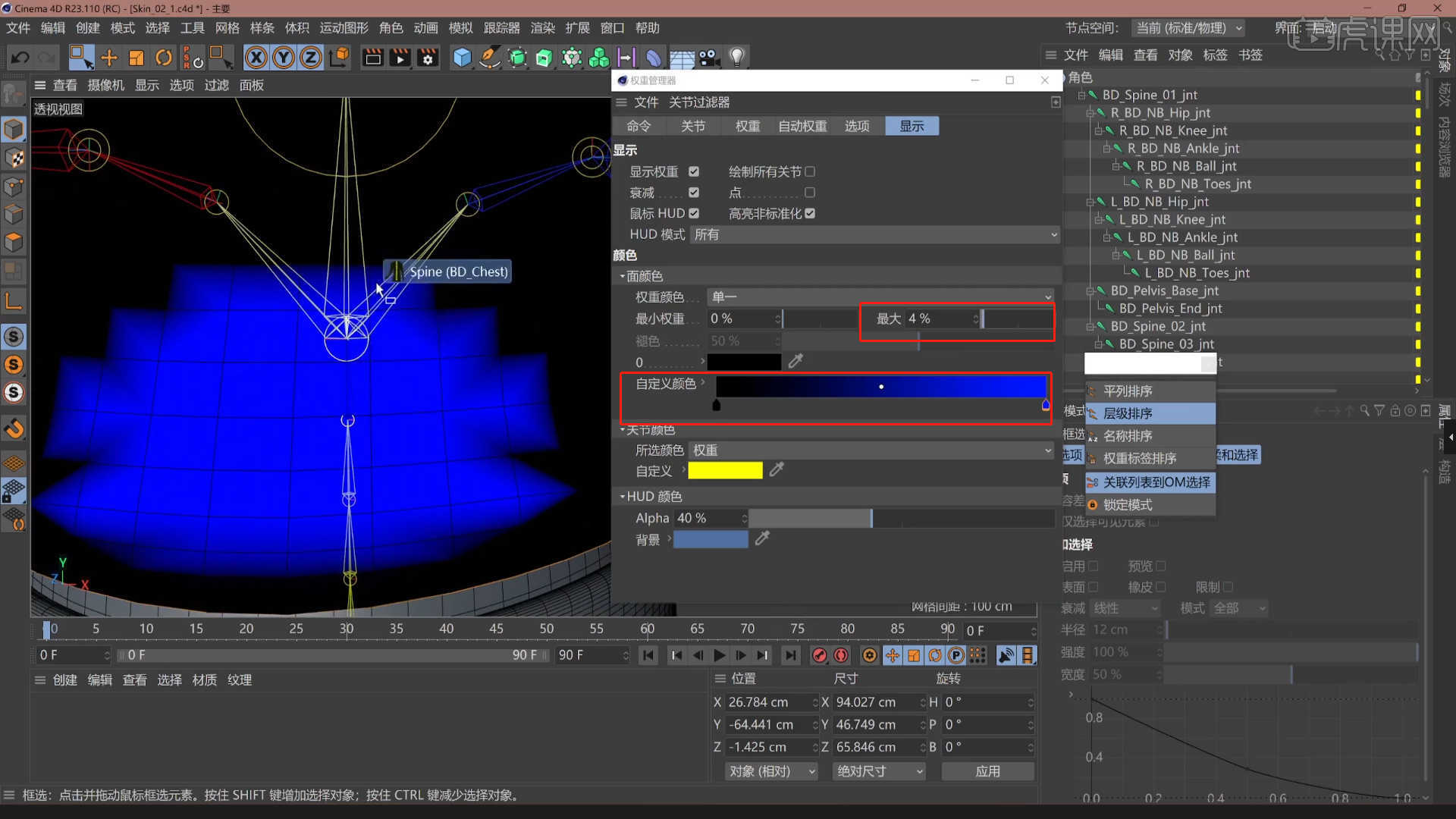The image size is (1456, 819).
Task: Toggle the 表面 surface checkbox
Action: [1094, 587]
